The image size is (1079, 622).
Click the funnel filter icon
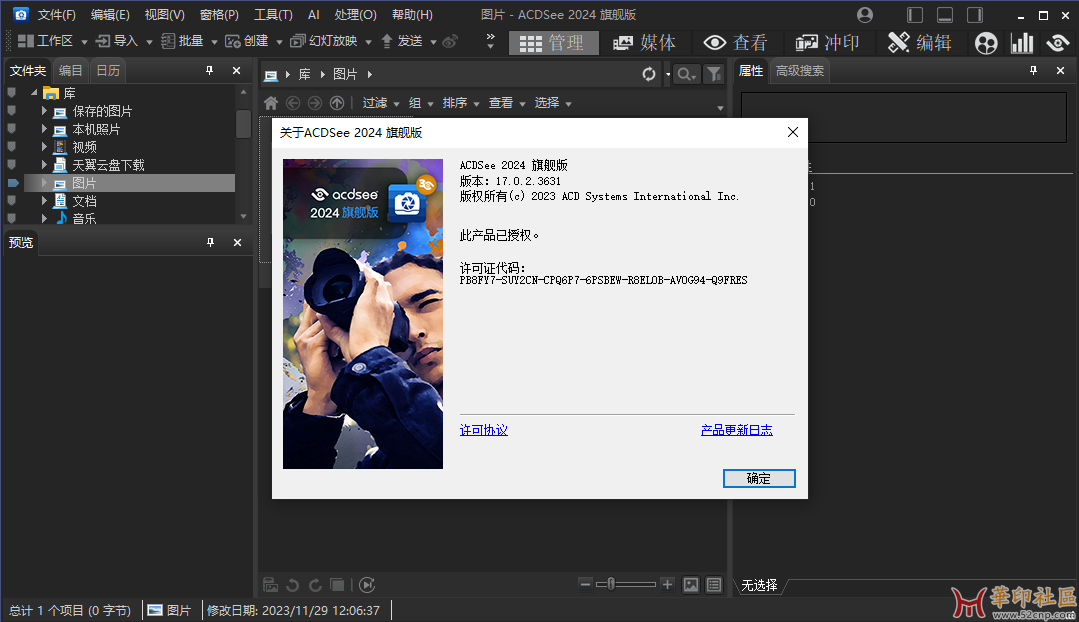point(714,74)
